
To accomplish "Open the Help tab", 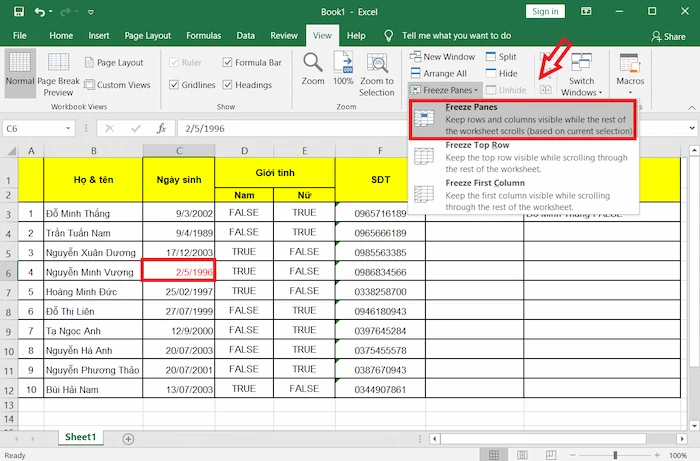I will coord(356,36).
